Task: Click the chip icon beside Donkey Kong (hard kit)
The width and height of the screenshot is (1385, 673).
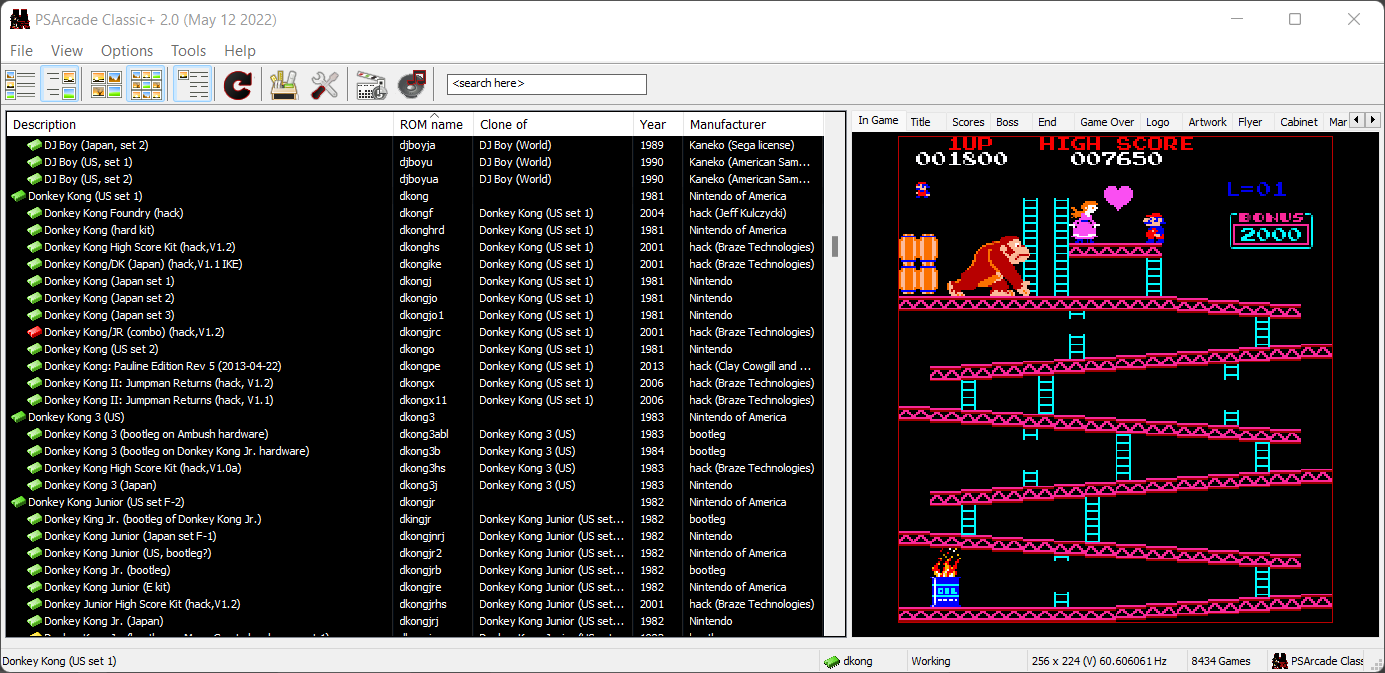Action: [34, 230]
